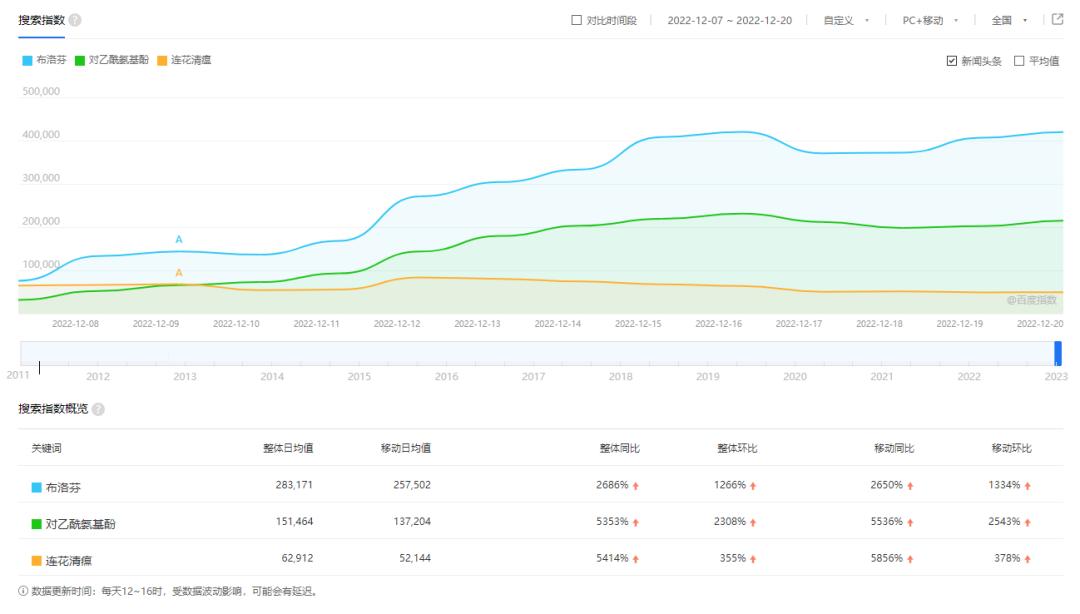Click value 137,204 in 对乙酰氨基酚 row

click(412, 521)
